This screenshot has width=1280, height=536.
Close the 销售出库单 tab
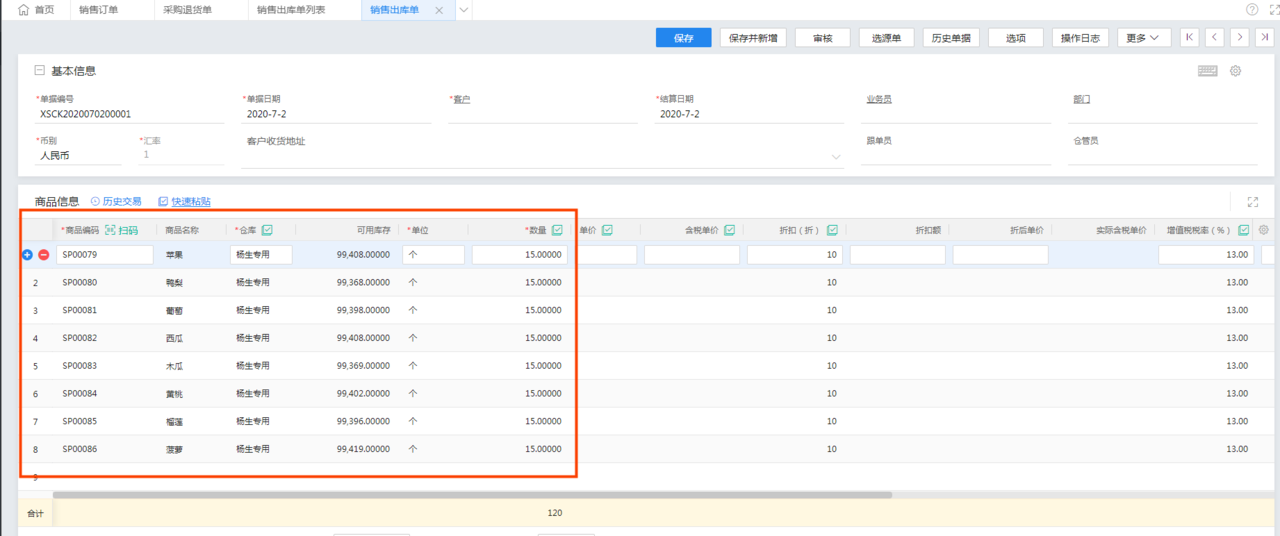438,10
